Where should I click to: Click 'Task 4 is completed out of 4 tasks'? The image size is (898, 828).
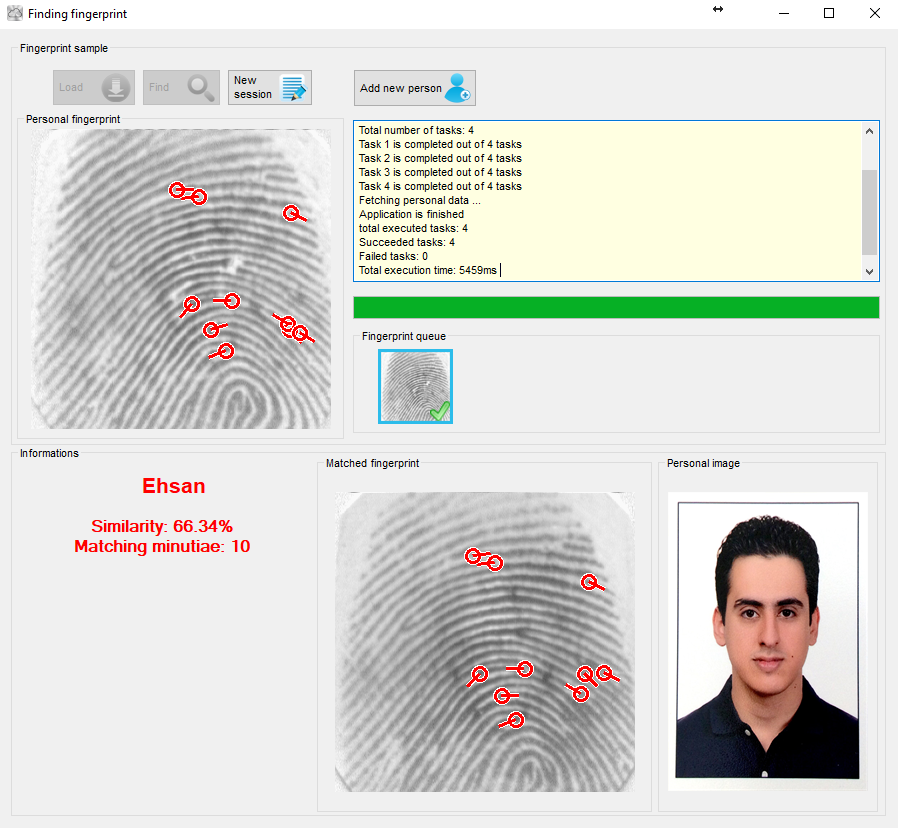point(440,186)
